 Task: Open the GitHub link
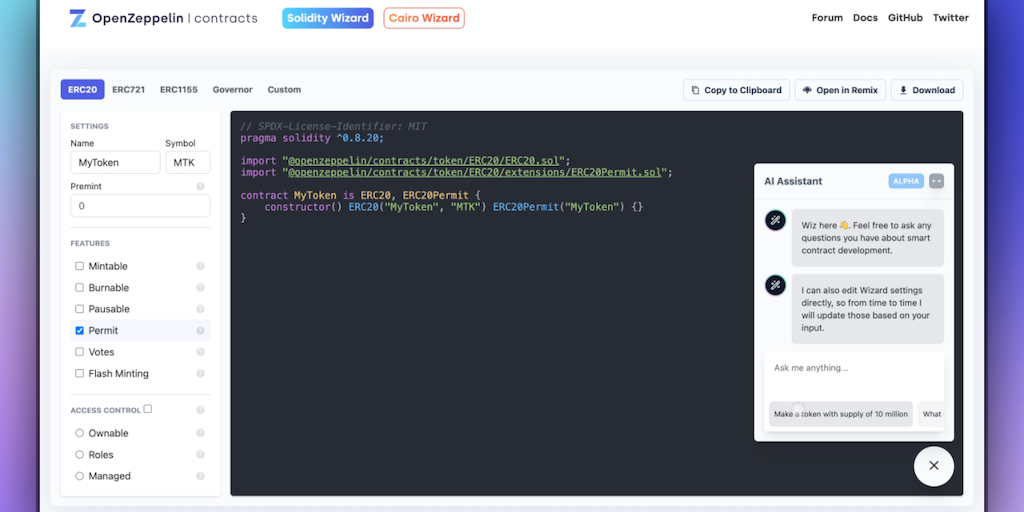[905, 18]
